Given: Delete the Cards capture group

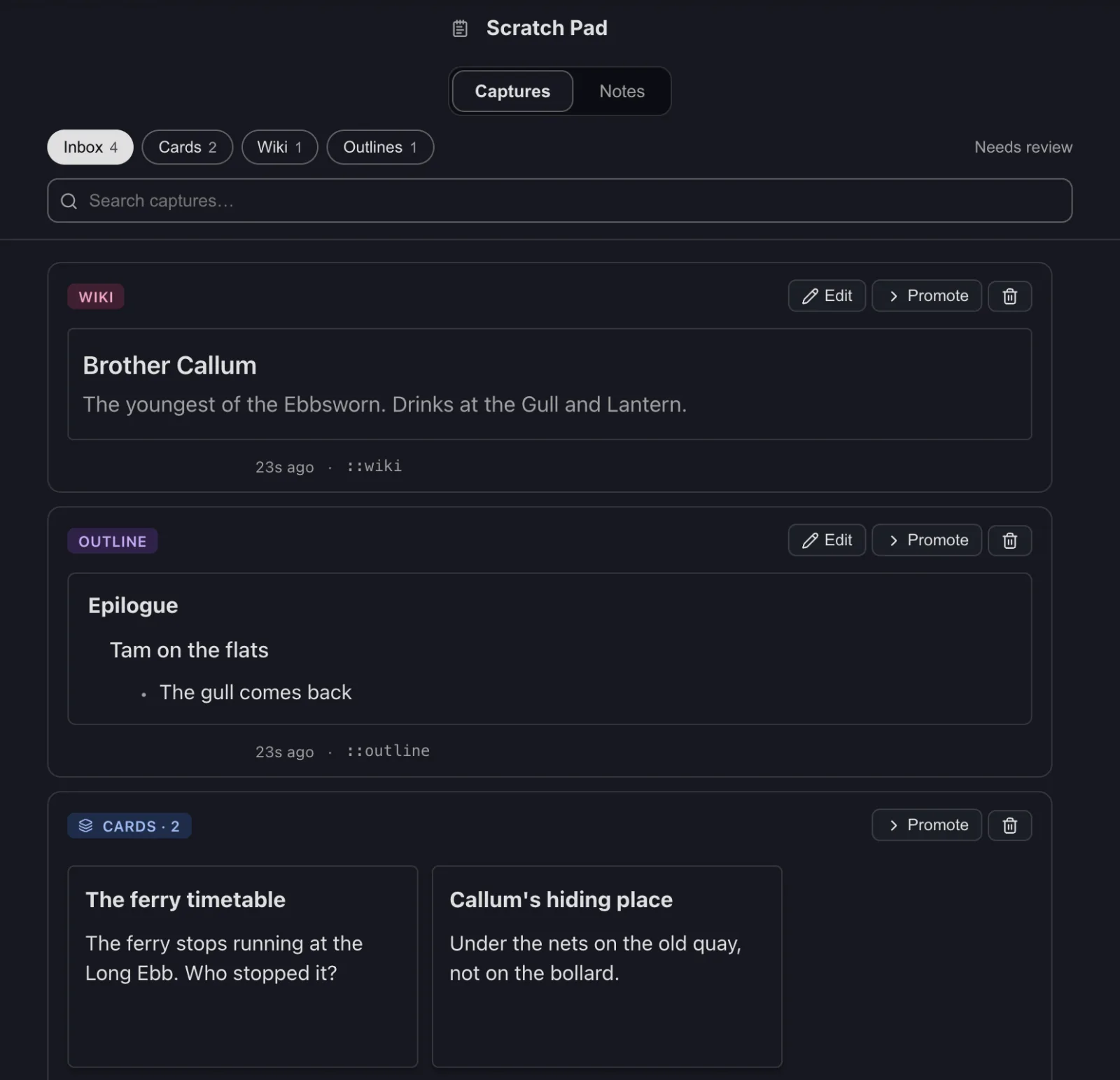Looking at the screenshot, I should (x=1009, y=825).
